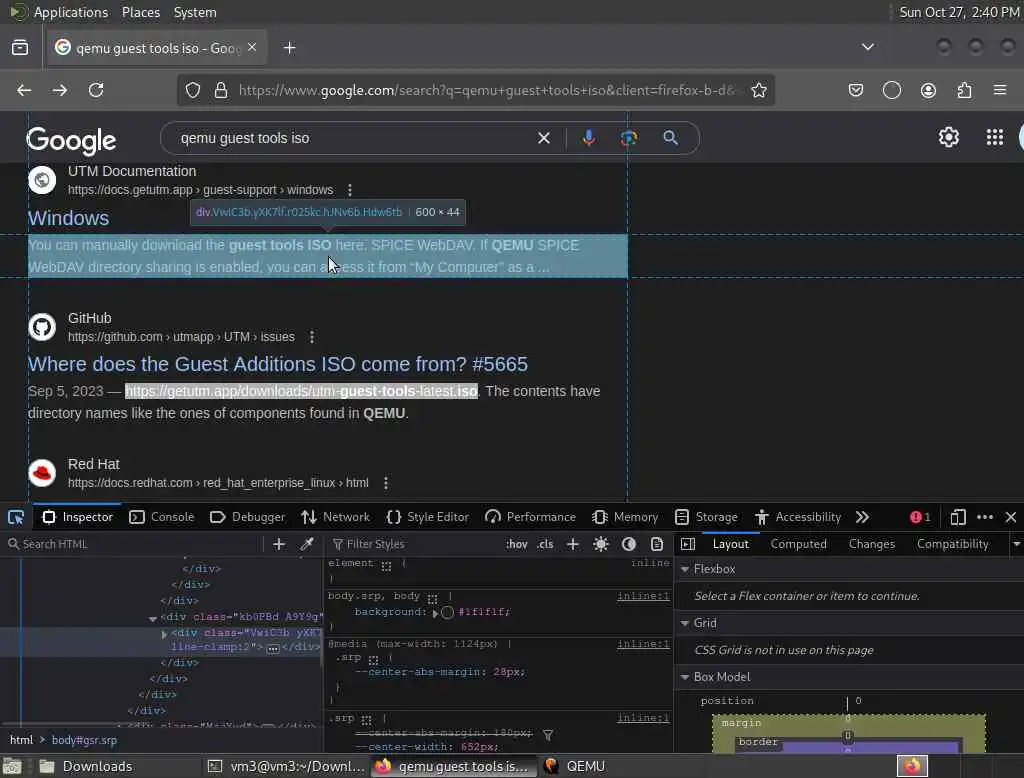
Task: Open the Network tab
Action: [x=336, y=517]
